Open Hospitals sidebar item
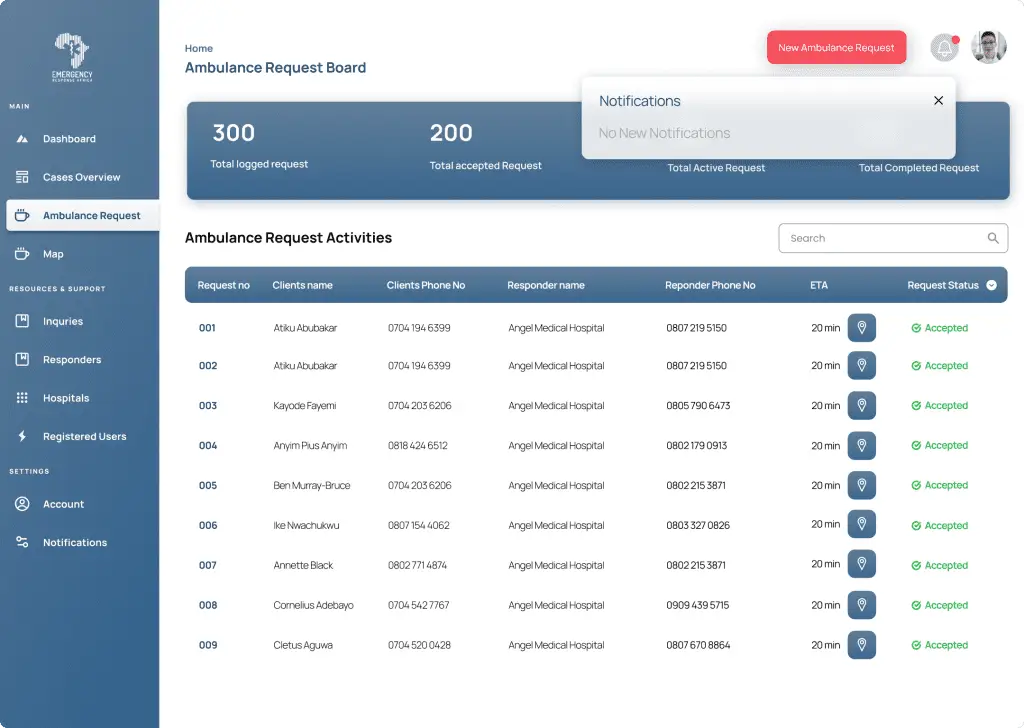The height and width of the screenshot is (728, 1024). point(66,398)
